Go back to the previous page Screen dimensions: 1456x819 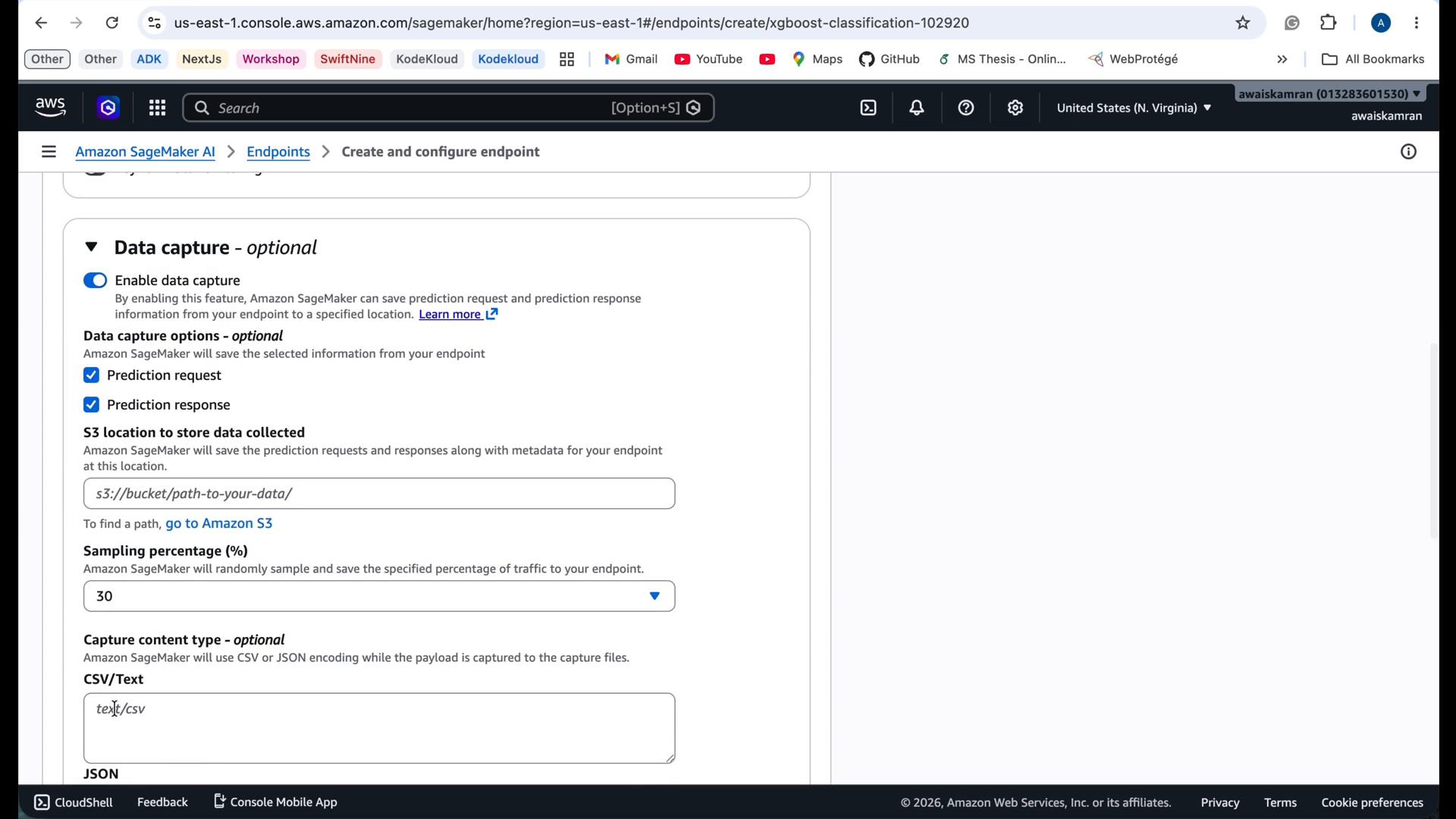[x=41, y=23]
